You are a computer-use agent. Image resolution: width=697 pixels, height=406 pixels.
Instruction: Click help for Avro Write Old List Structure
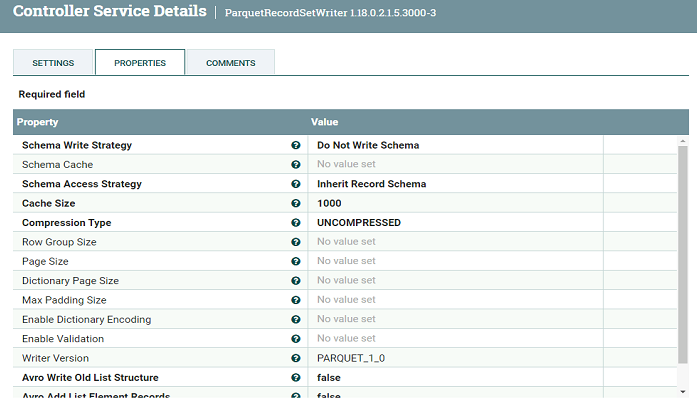tap(296, 378)
